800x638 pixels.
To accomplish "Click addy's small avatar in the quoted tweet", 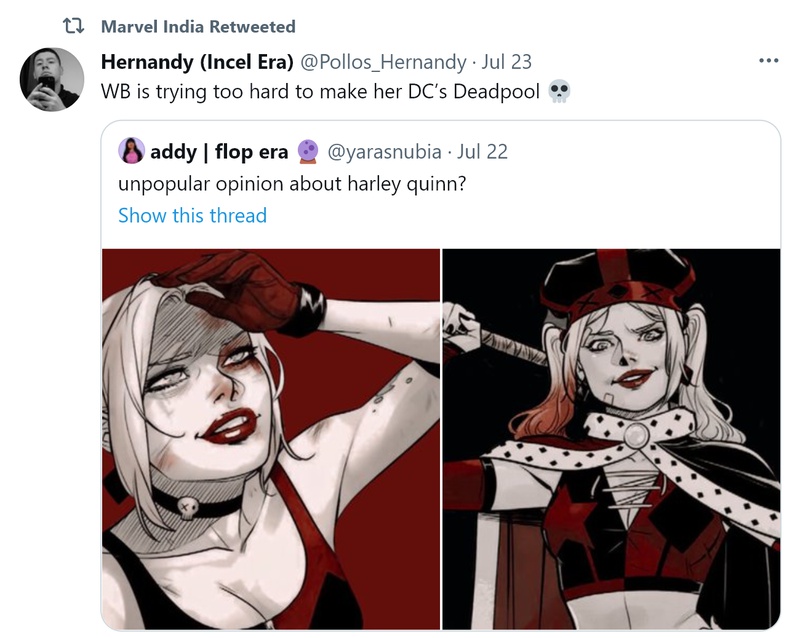I will (x=131, y=151).
